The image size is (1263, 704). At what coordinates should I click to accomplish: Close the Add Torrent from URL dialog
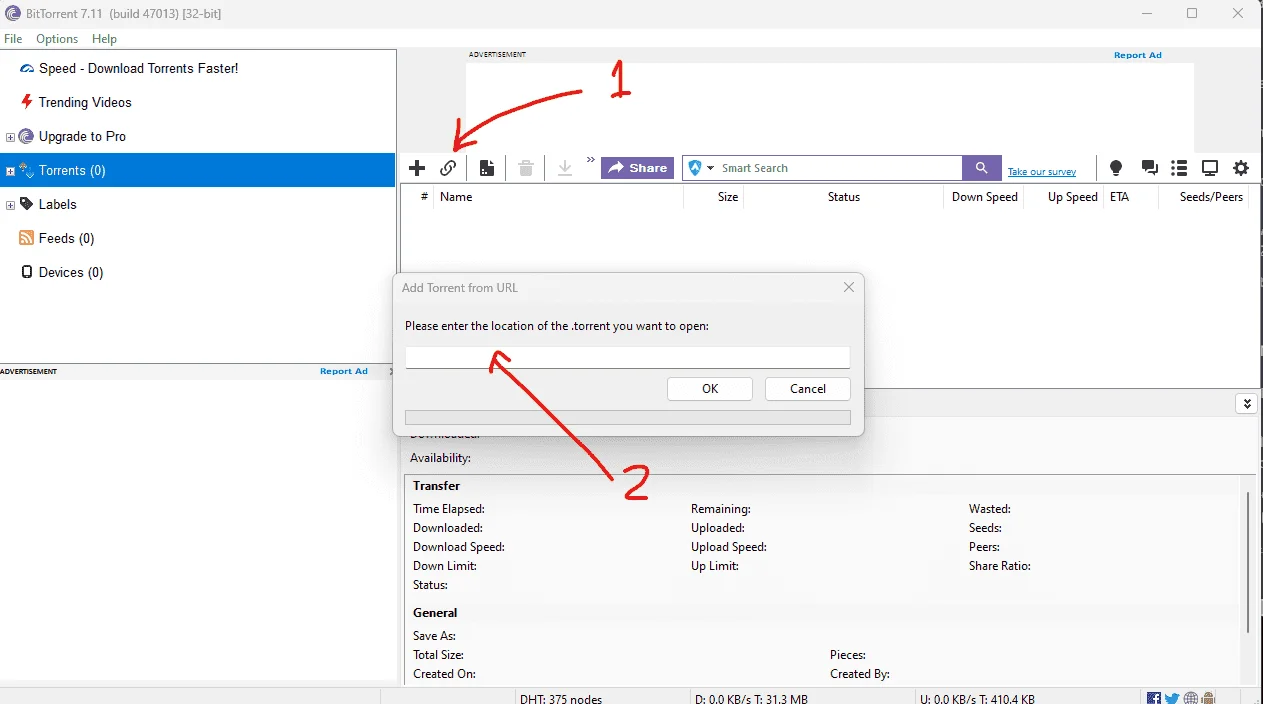point(848,287)
